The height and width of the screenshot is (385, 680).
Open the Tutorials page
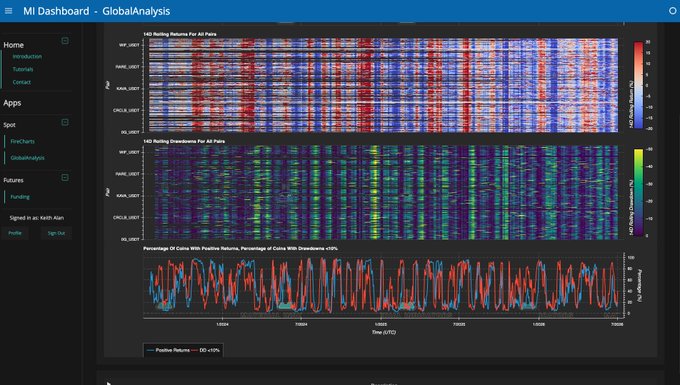pos(23,69)
